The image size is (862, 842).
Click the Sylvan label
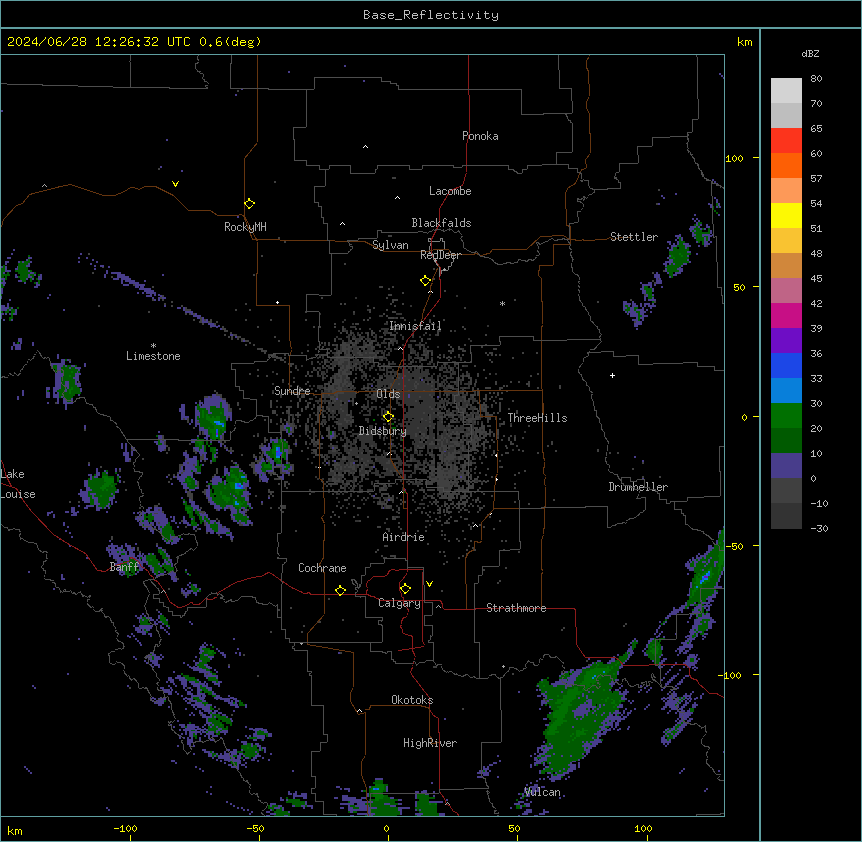[x=390, y=245]
